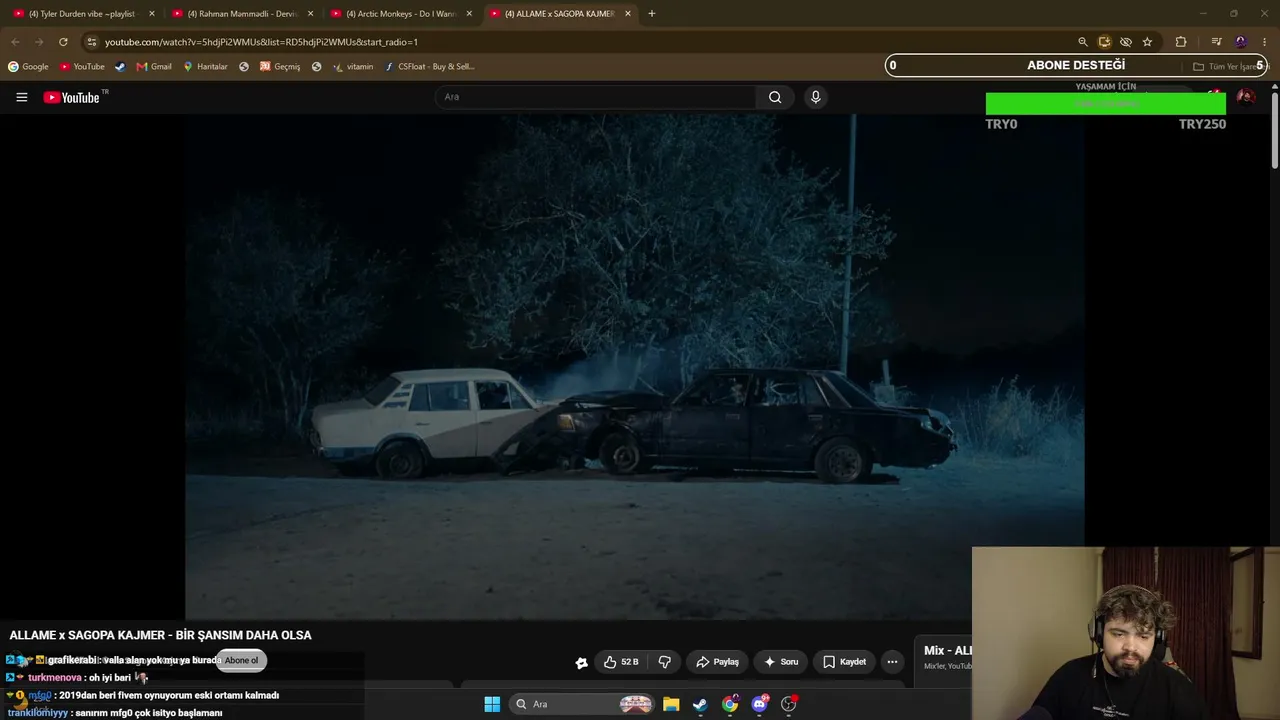Image resolution: width=1280 pixels, height=720 pixels.
Task: Close the Arctic Monkeys tab
Action: click(x=469, y=14)
